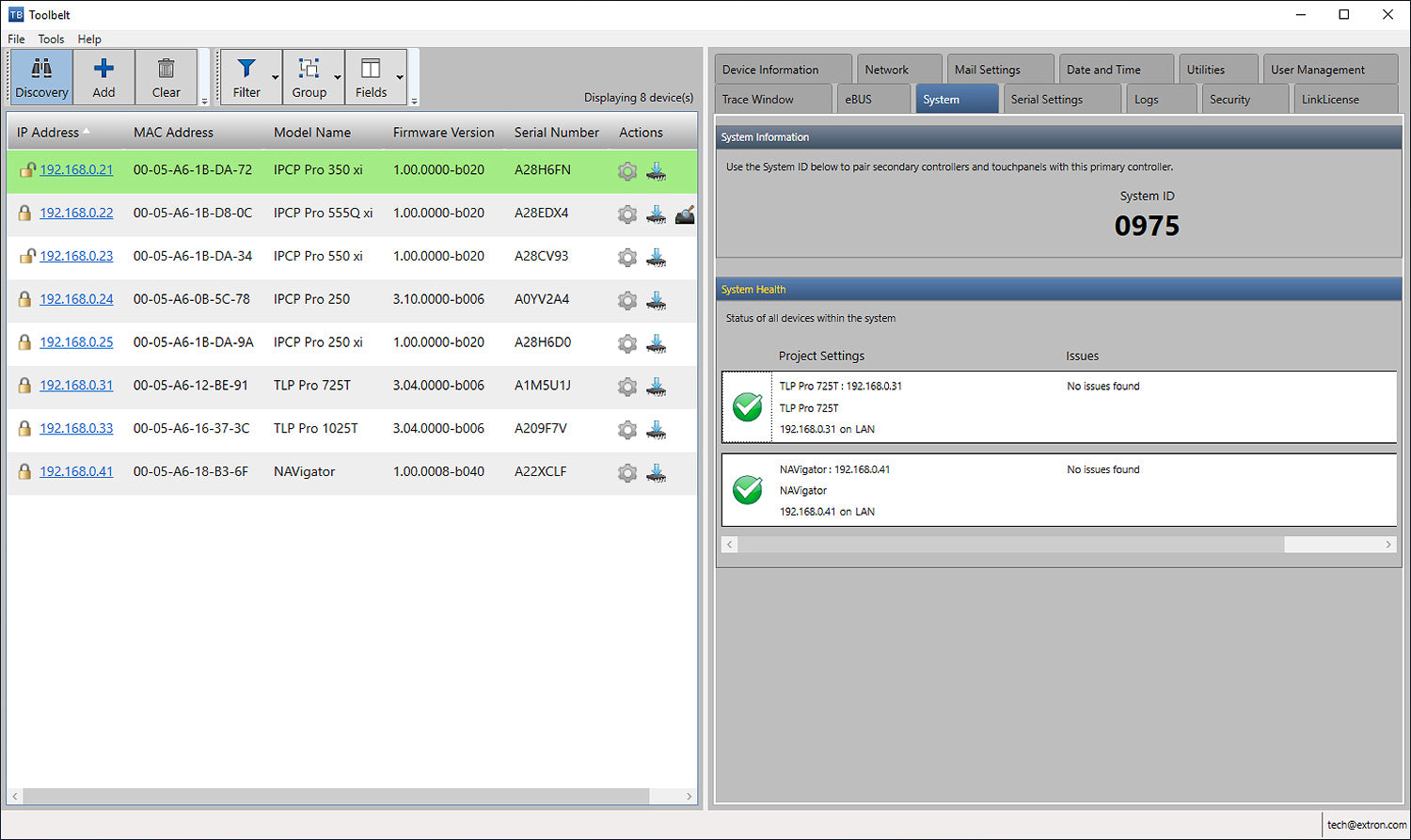Clear the device list with trash icon

166,77
